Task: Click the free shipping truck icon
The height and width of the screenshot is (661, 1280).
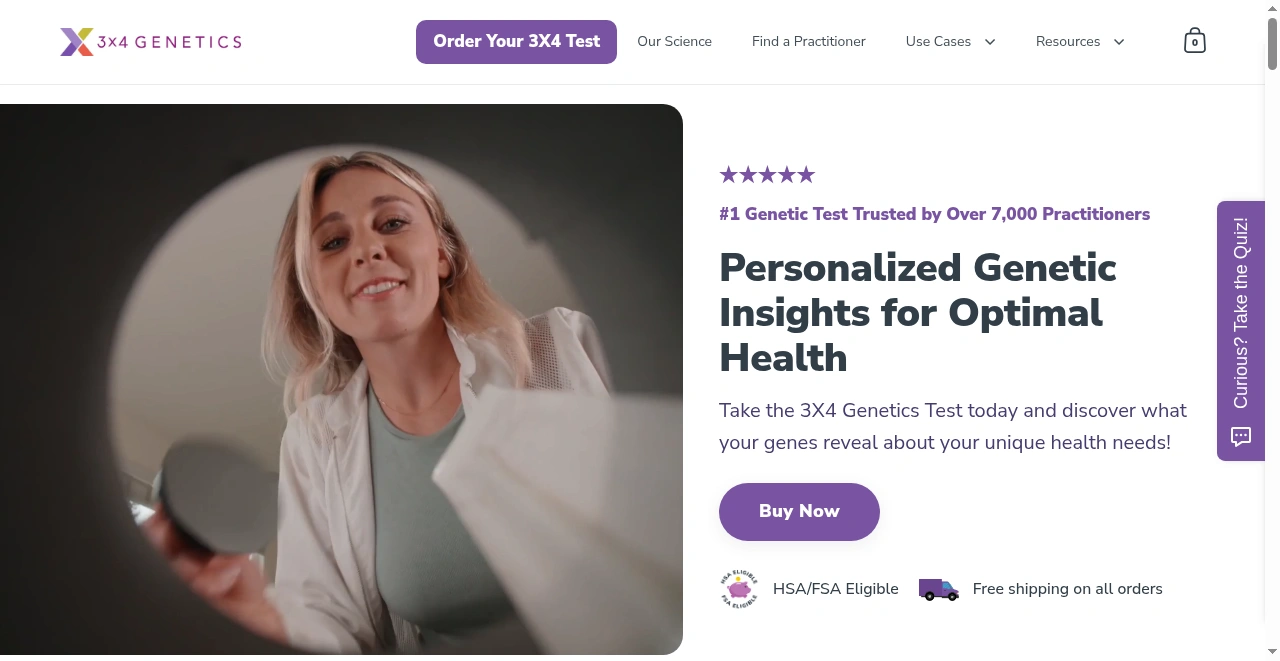Action: tap(938, 589)
